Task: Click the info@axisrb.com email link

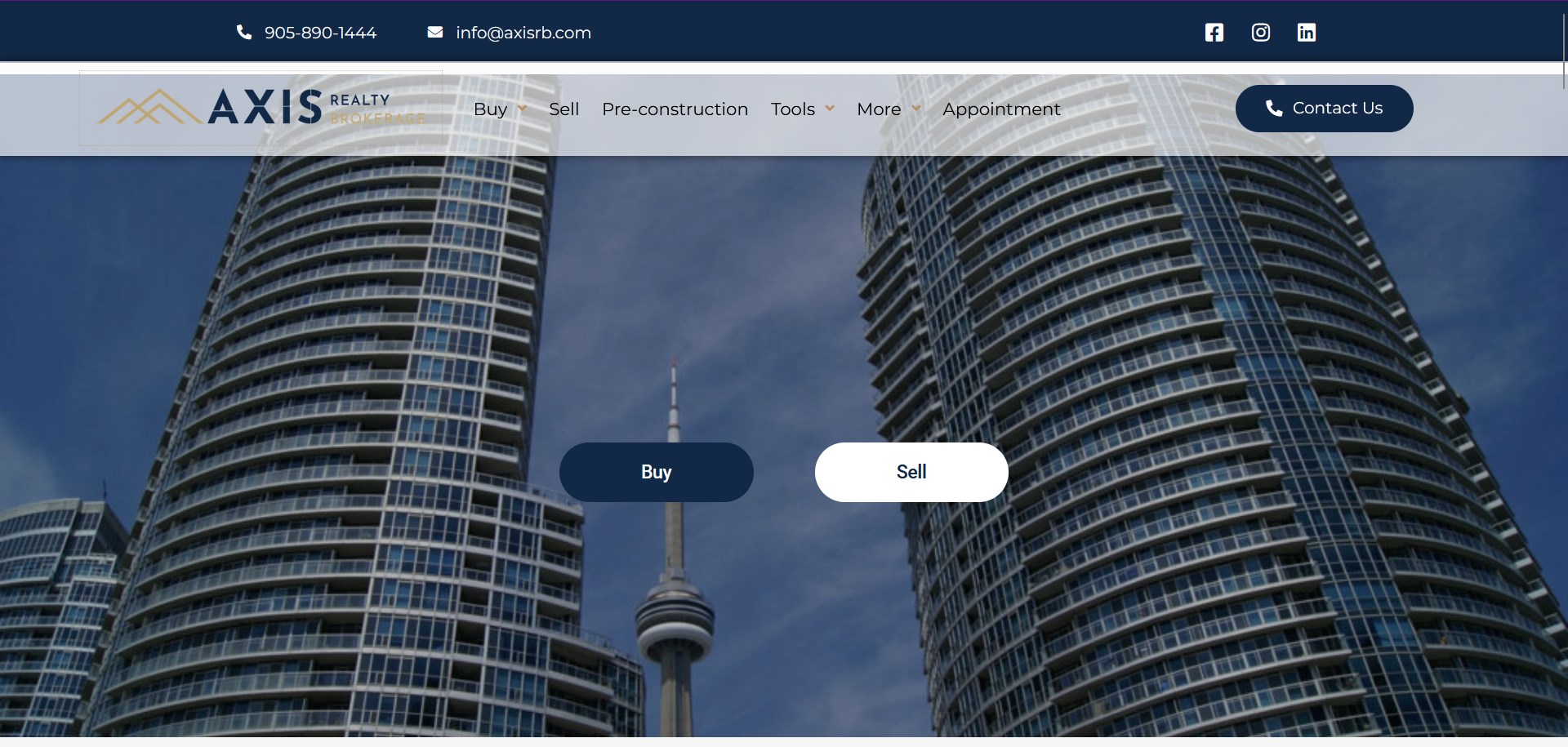Action: tap(523, 33)
